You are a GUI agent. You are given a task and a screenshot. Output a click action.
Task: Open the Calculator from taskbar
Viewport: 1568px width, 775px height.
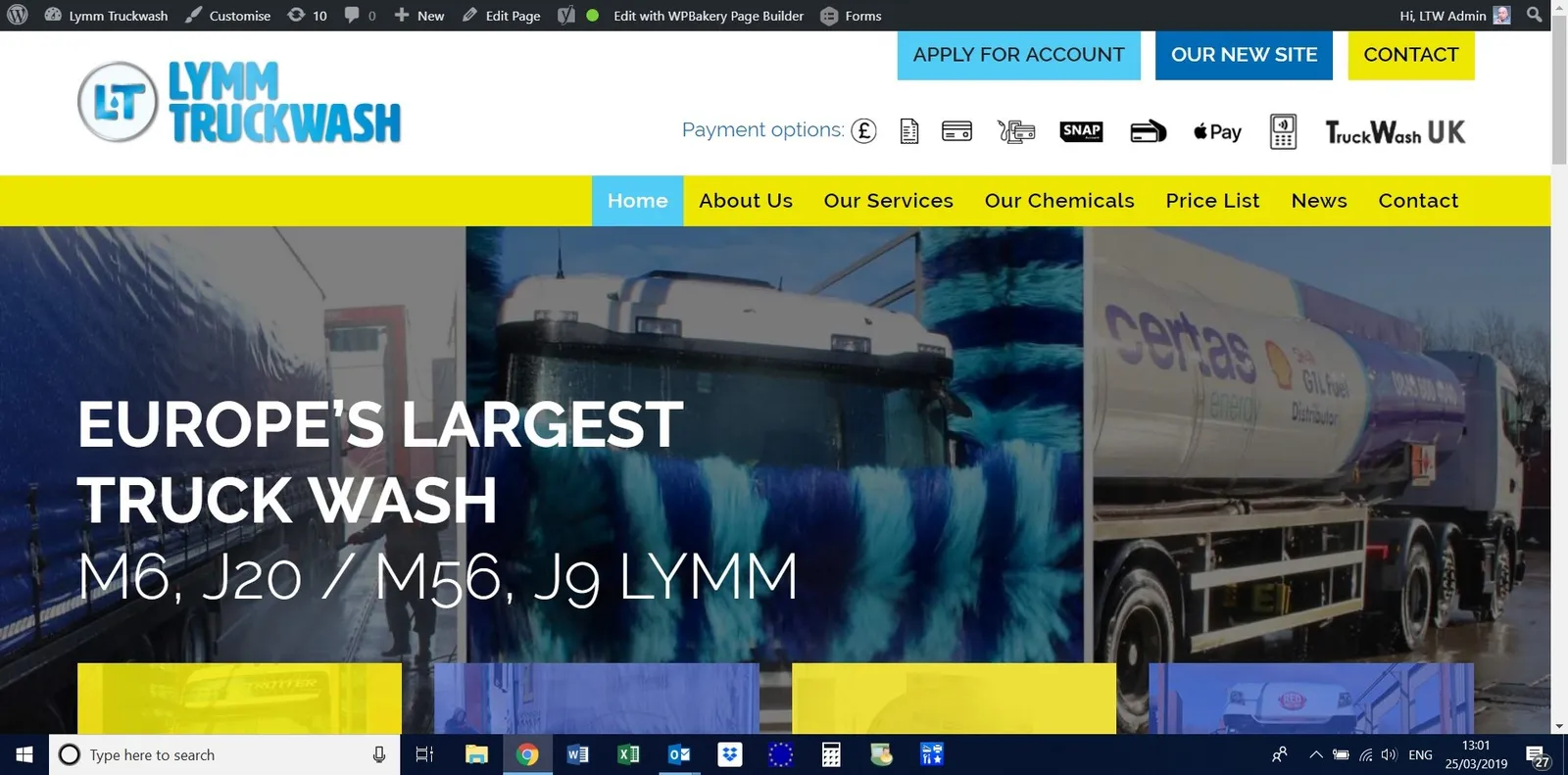(831, 754)
